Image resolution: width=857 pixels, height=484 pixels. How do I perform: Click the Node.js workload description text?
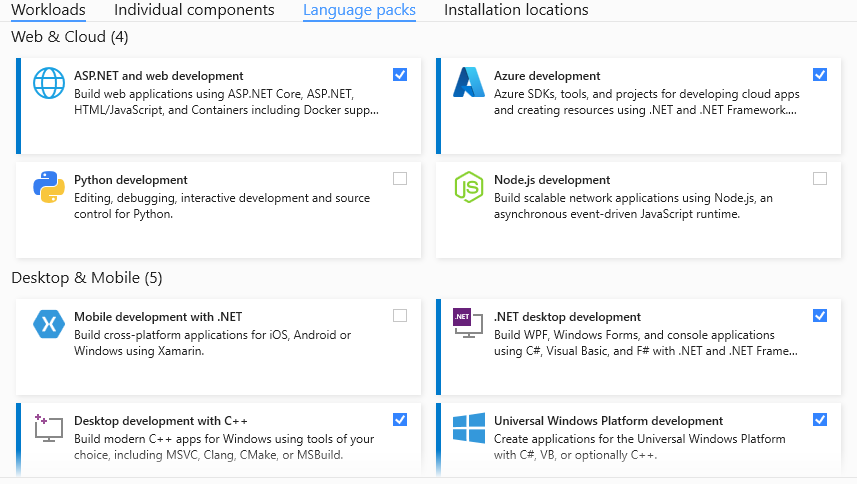pyautogui.click(x=633, y=206)
